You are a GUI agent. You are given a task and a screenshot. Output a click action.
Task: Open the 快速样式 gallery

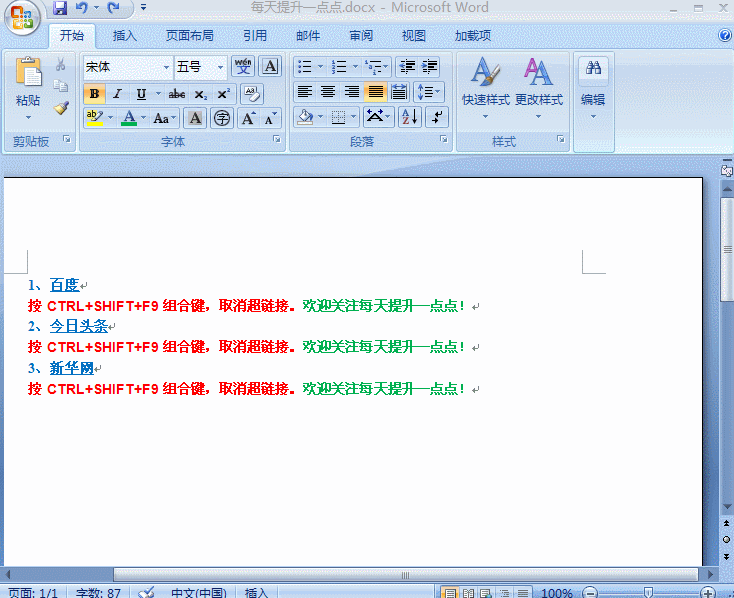pyautogui.click(x=485, y=88)
